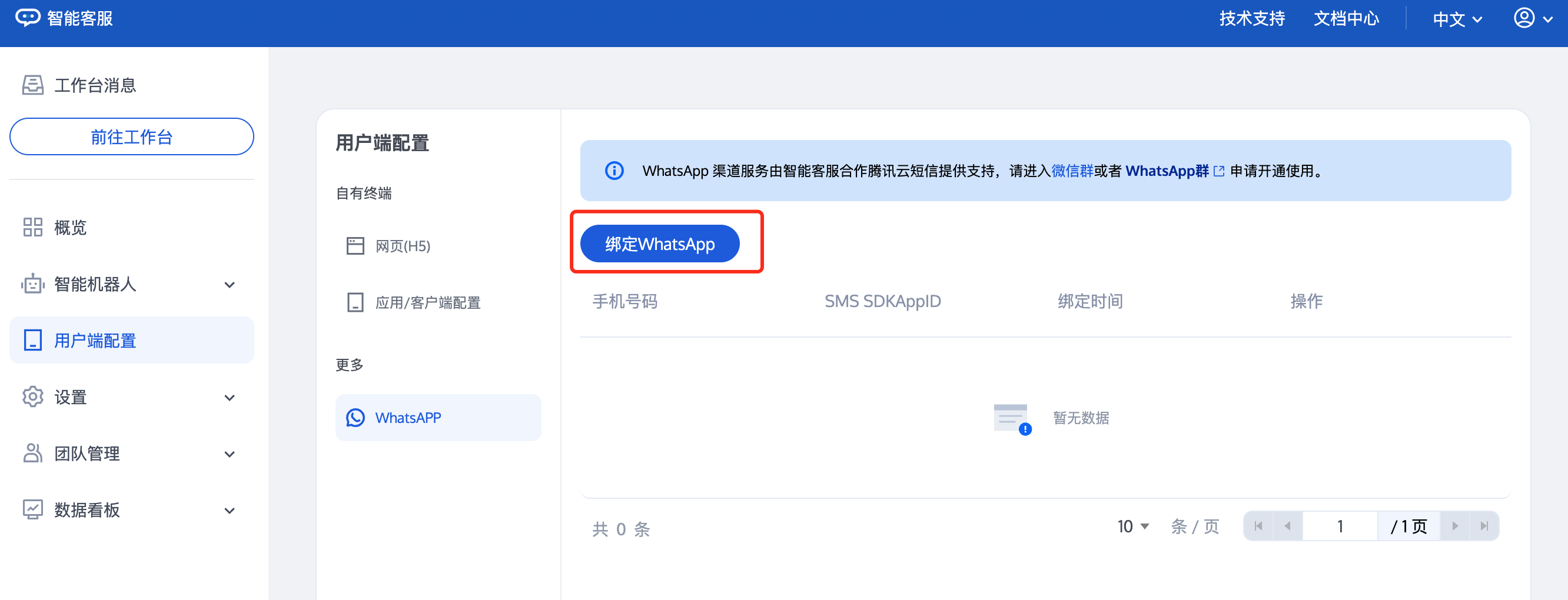Click the 设置 label in the sidebar
The height and width of the screenshot is (600, 1568).
(71, 398)
